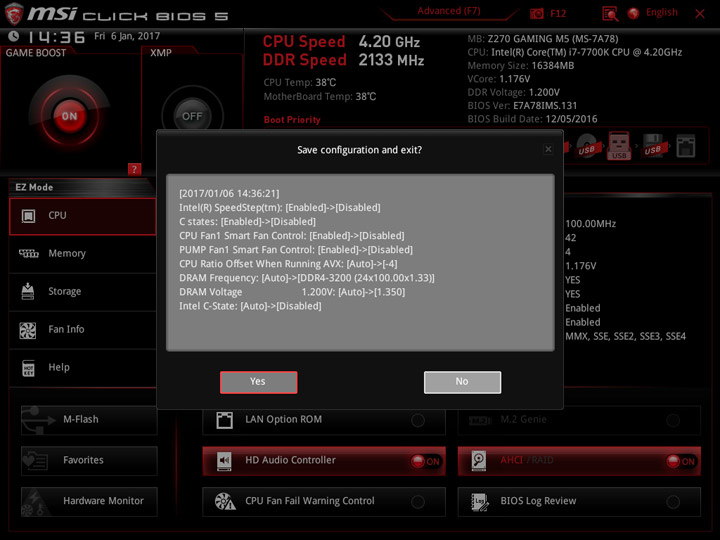Switch to Advanced (F7) mode
The width and height of the screenshot is (720, 540).
pyautogui.click(x=449, y=11)
